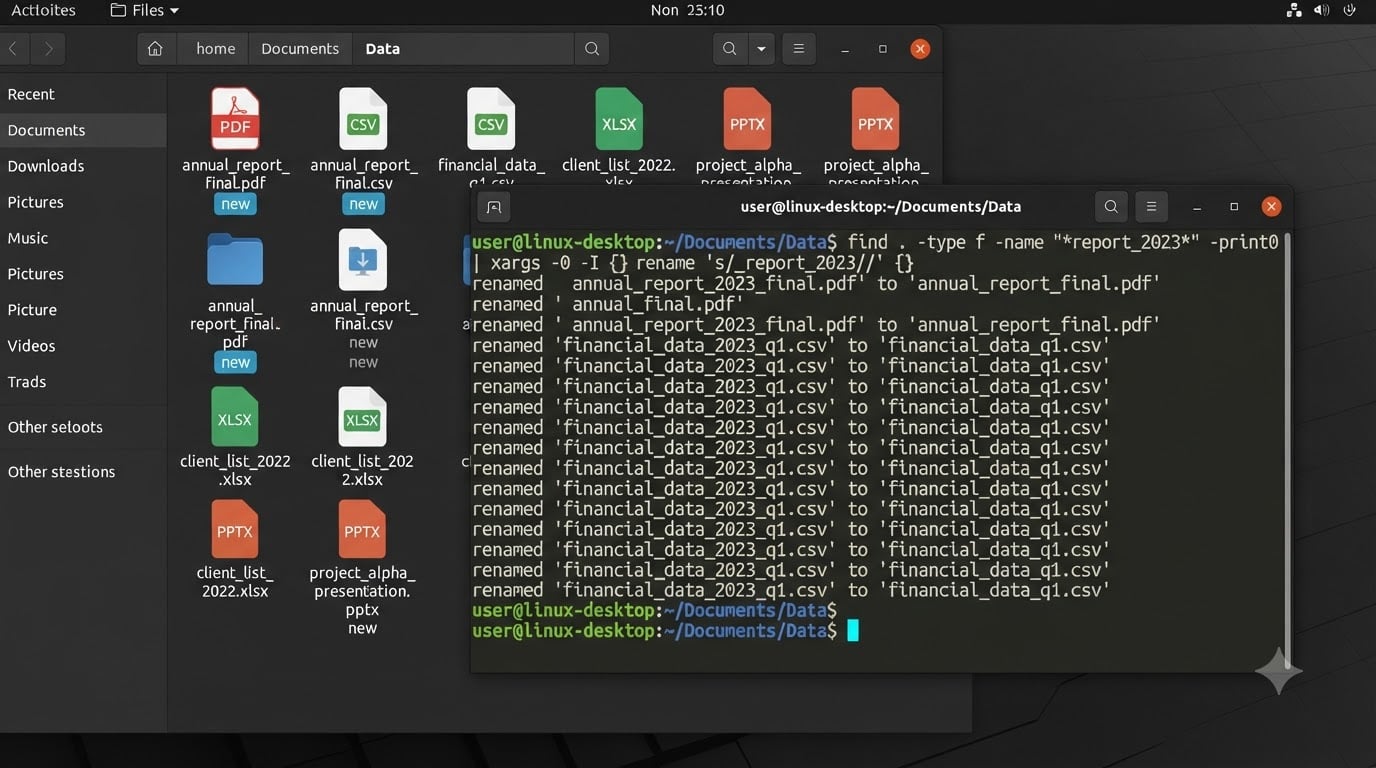This screenshot has height=768, width=1376.
Task: Open the Files app menu in top bar
Action: click(144, 10)
